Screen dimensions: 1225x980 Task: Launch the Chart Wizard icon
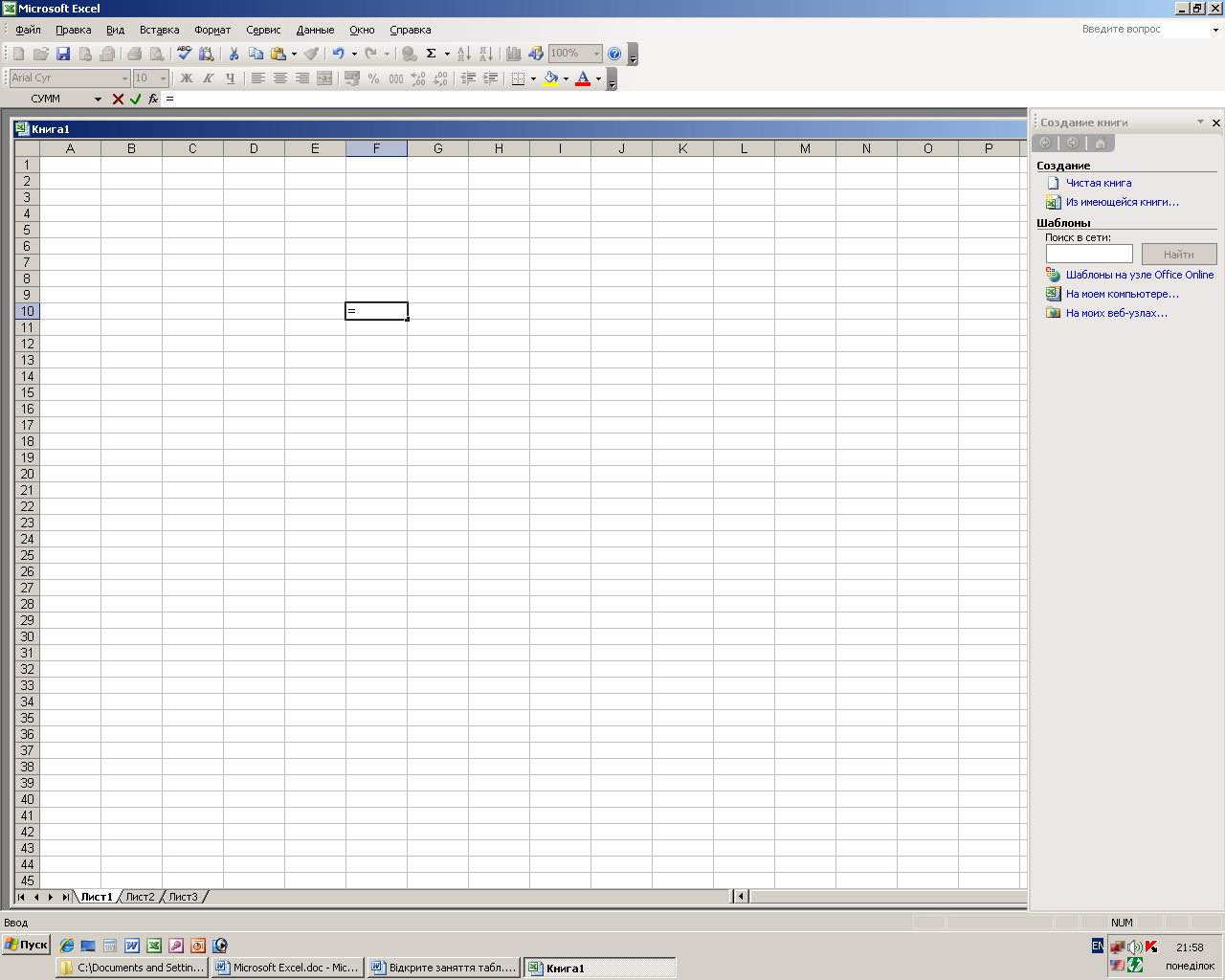[x=514, y=54]
